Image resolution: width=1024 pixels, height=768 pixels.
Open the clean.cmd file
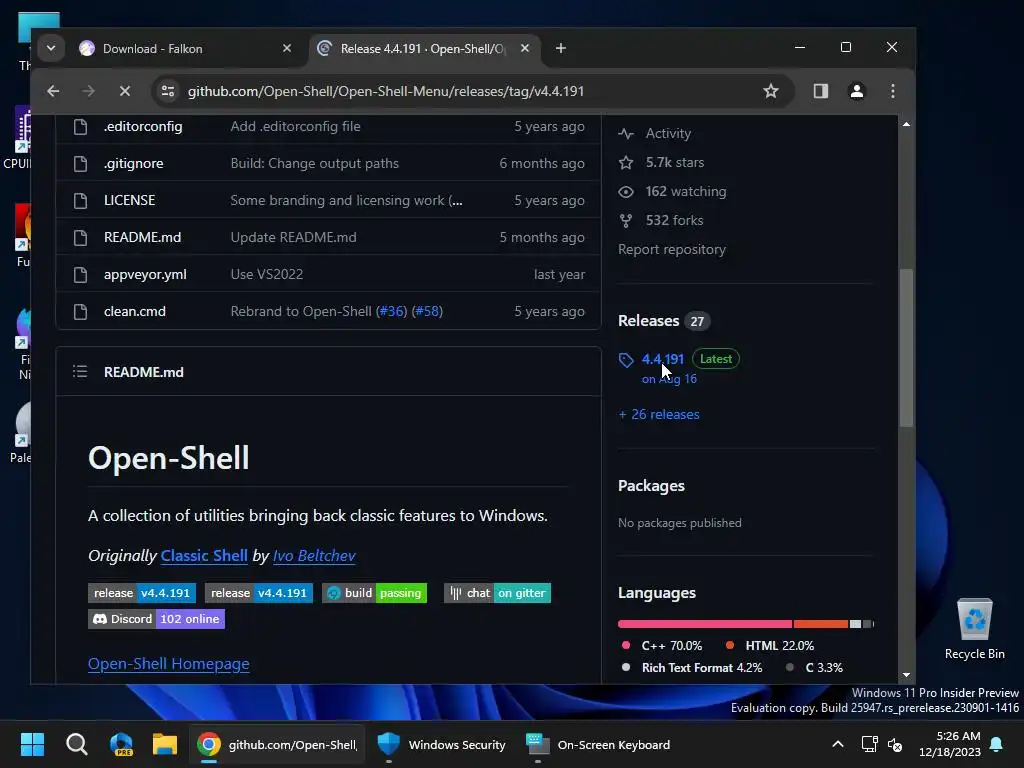(x=135, y=312)
